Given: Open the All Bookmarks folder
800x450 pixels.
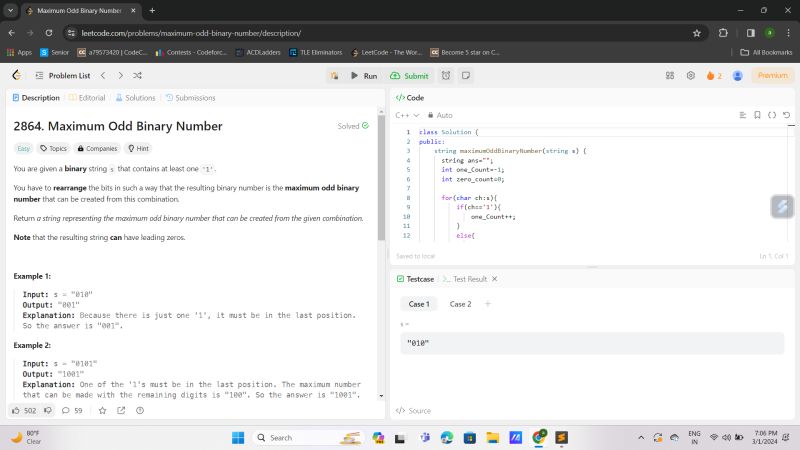Looking at the screenshot, I should tap(766, 53).
